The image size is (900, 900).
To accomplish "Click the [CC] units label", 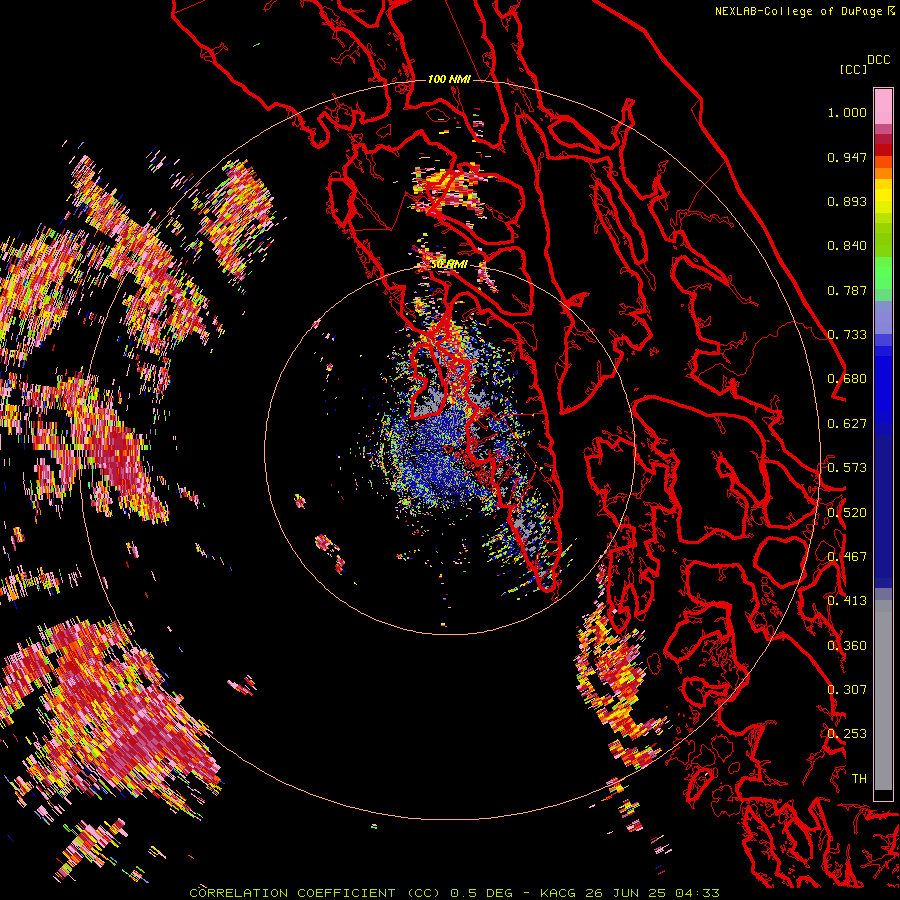I will tap(853, 69).
